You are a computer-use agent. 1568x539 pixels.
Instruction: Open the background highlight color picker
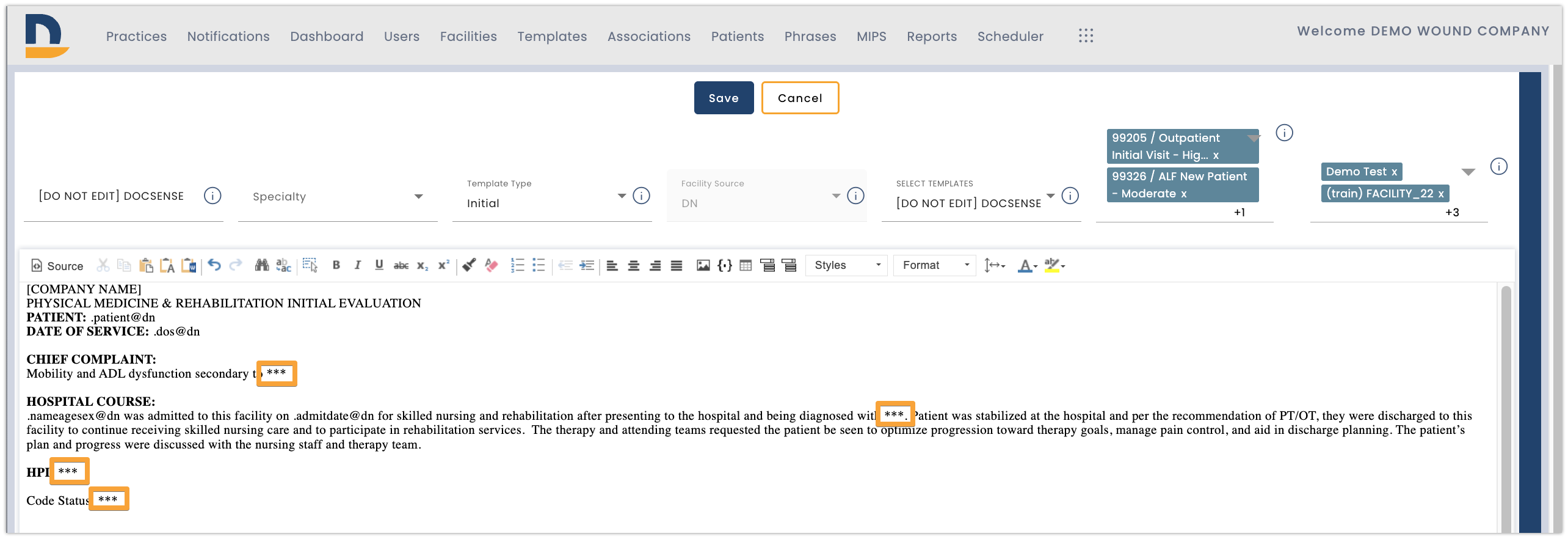click(1054, 265)
